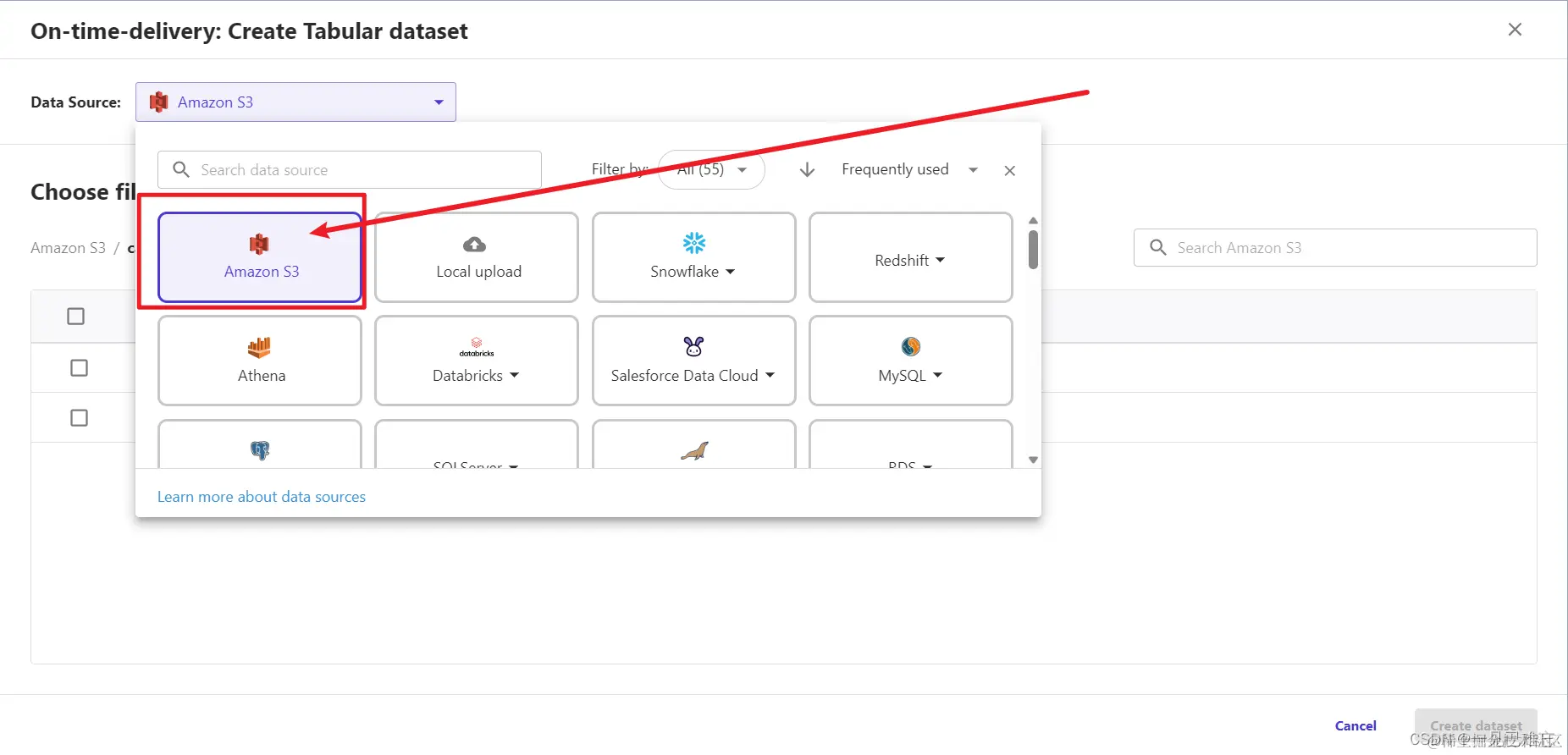This screenshot has width=1568, height=755.
Task: Select the Salesforce Data Cloud card
Action: [694, 361]
